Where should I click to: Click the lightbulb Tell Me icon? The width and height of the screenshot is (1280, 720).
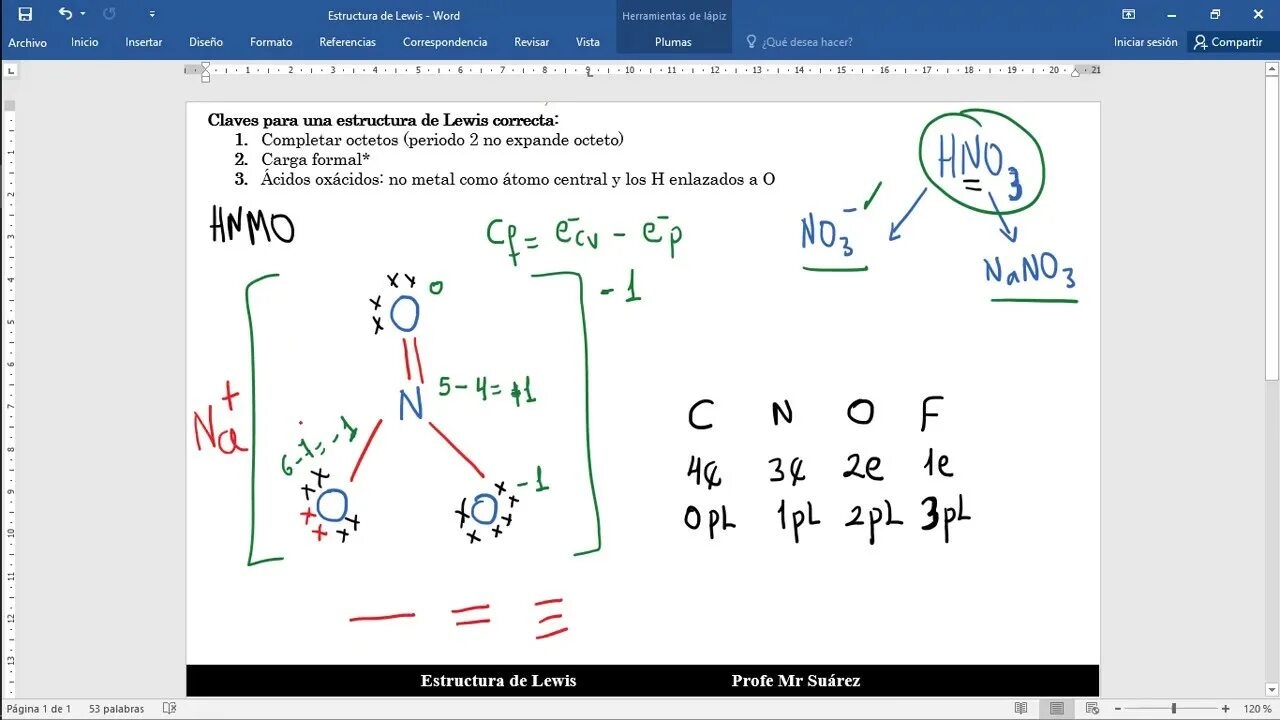(x=751, y=42)
